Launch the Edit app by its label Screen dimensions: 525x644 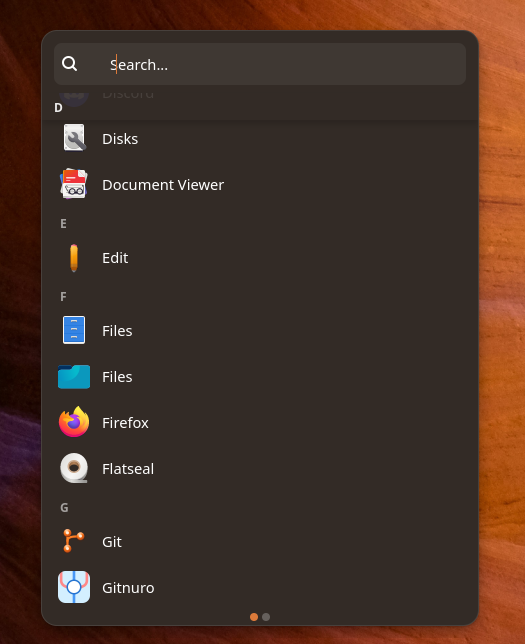tap(115, 258)
